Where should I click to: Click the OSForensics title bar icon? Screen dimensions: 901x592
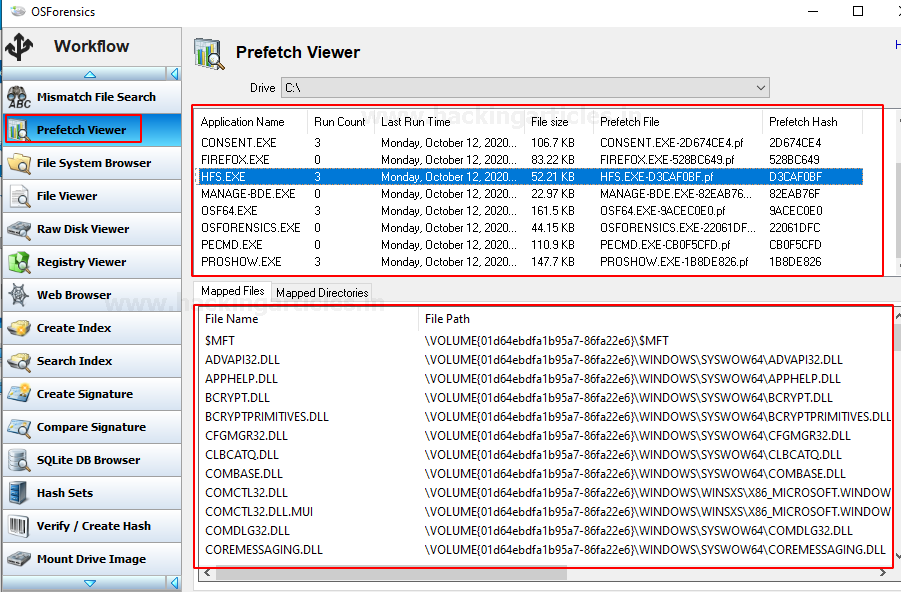[x=18, y=11]
